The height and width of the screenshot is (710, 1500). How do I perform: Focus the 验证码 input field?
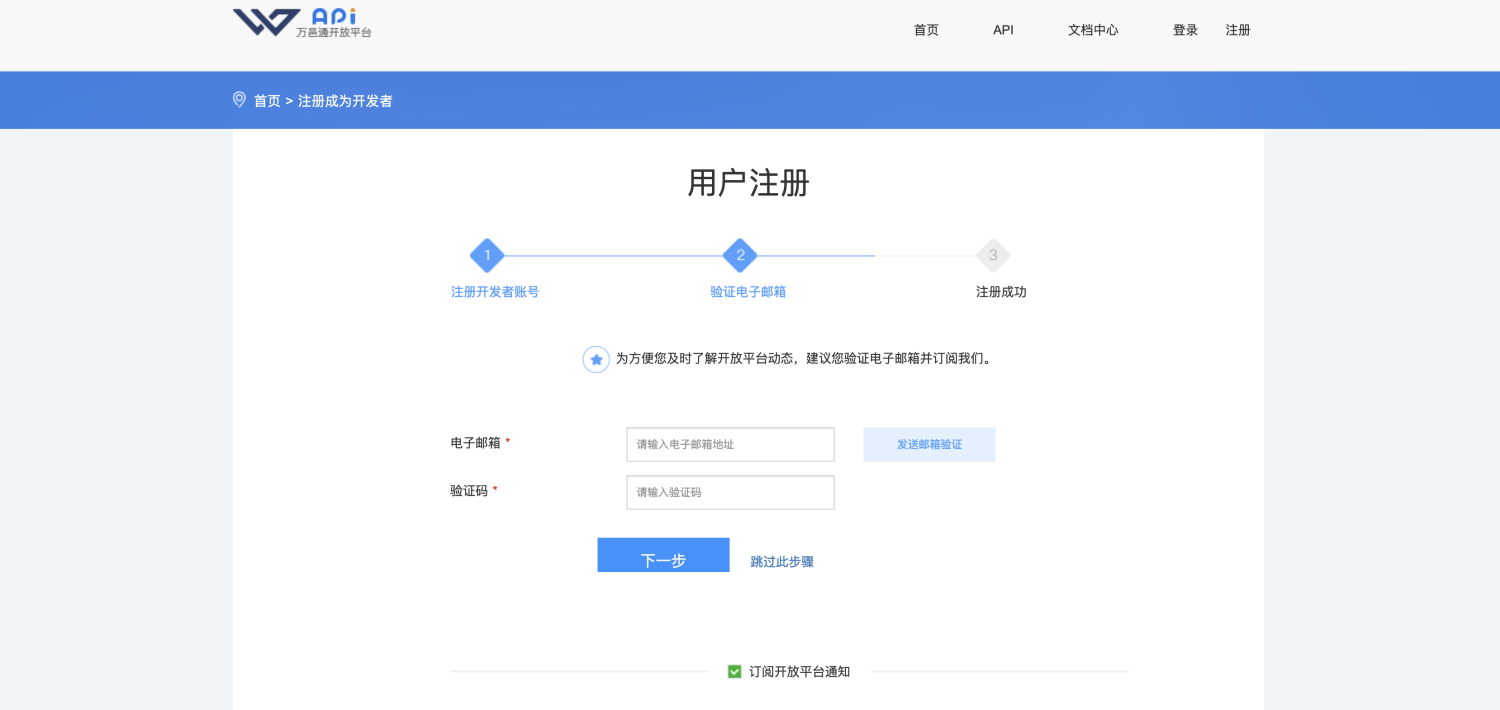point(730,492)
